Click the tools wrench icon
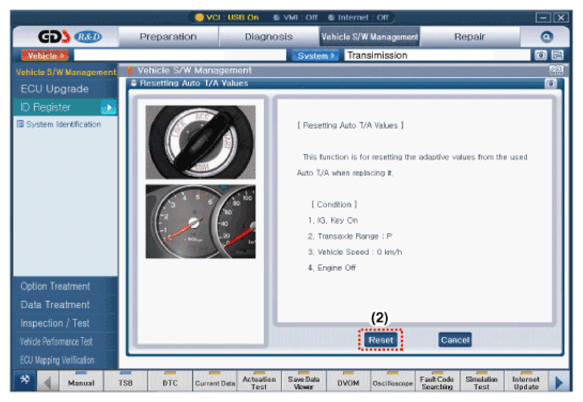Viewport: 583px width, 402px height. pyautogui.click(x=25, y=380)
